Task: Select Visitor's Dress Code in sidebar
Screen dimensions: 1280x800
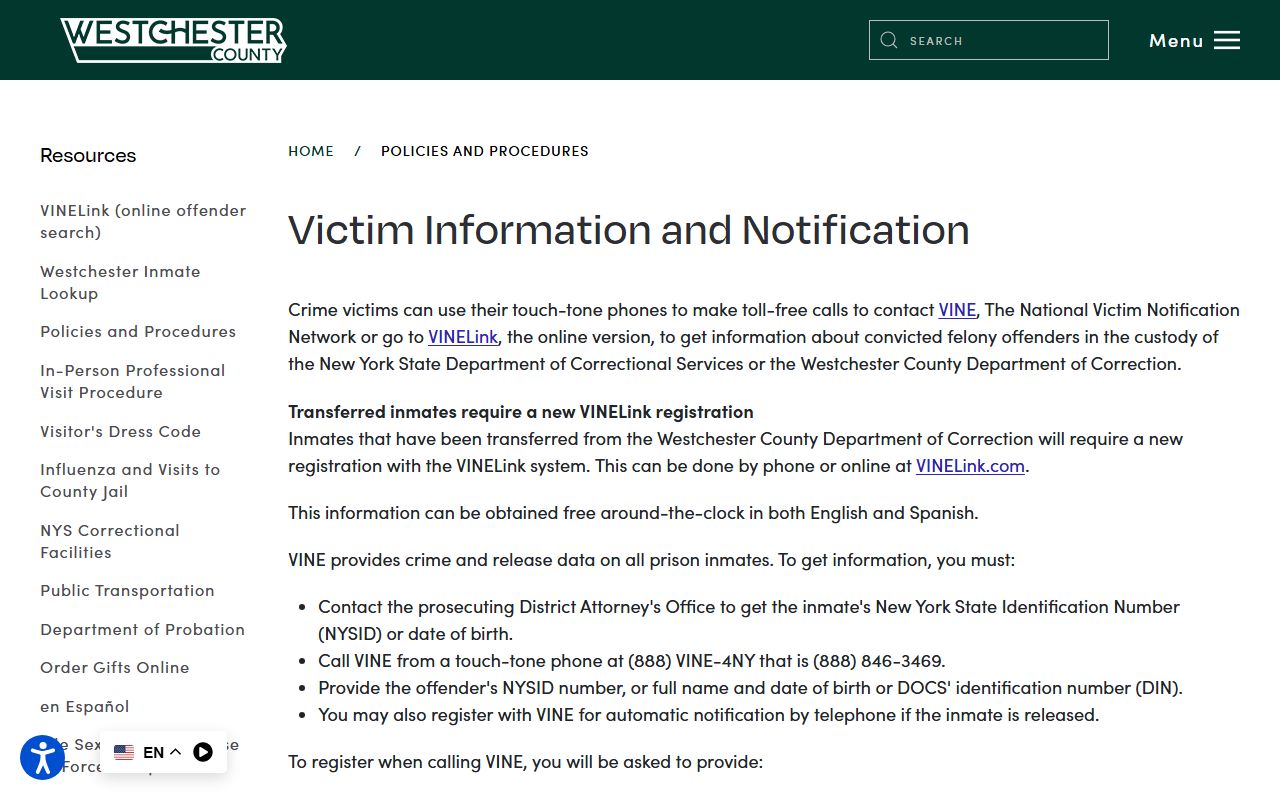Action: (x=121, y=432)
